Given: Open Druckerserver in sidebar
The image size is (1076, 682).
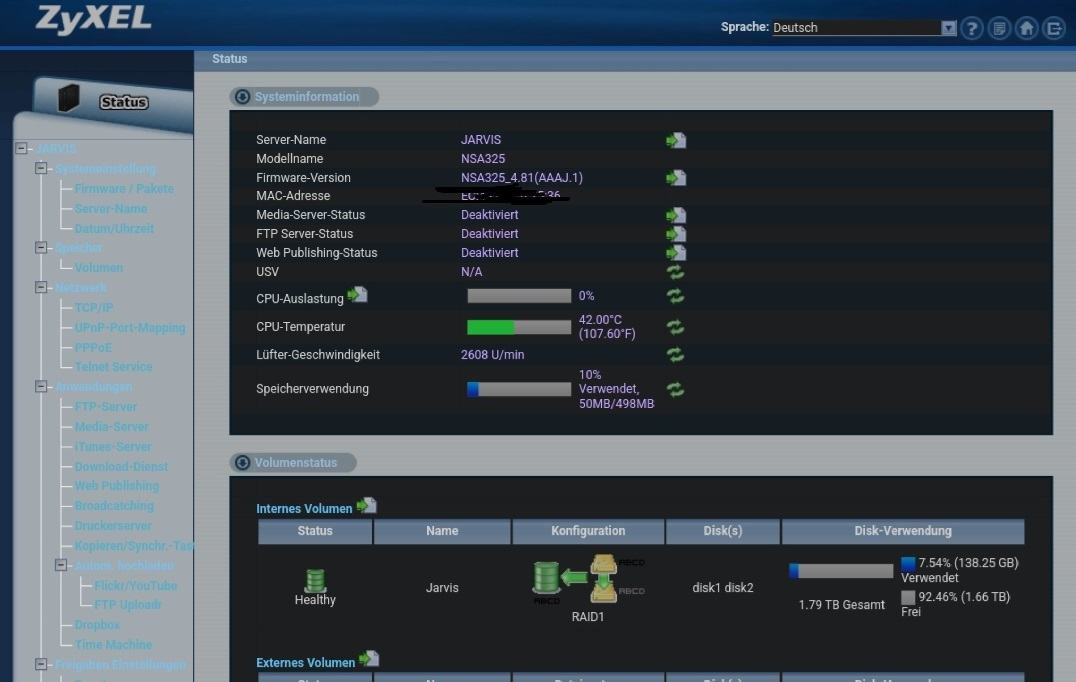Looking at the screenshot, I should (113, 525).
